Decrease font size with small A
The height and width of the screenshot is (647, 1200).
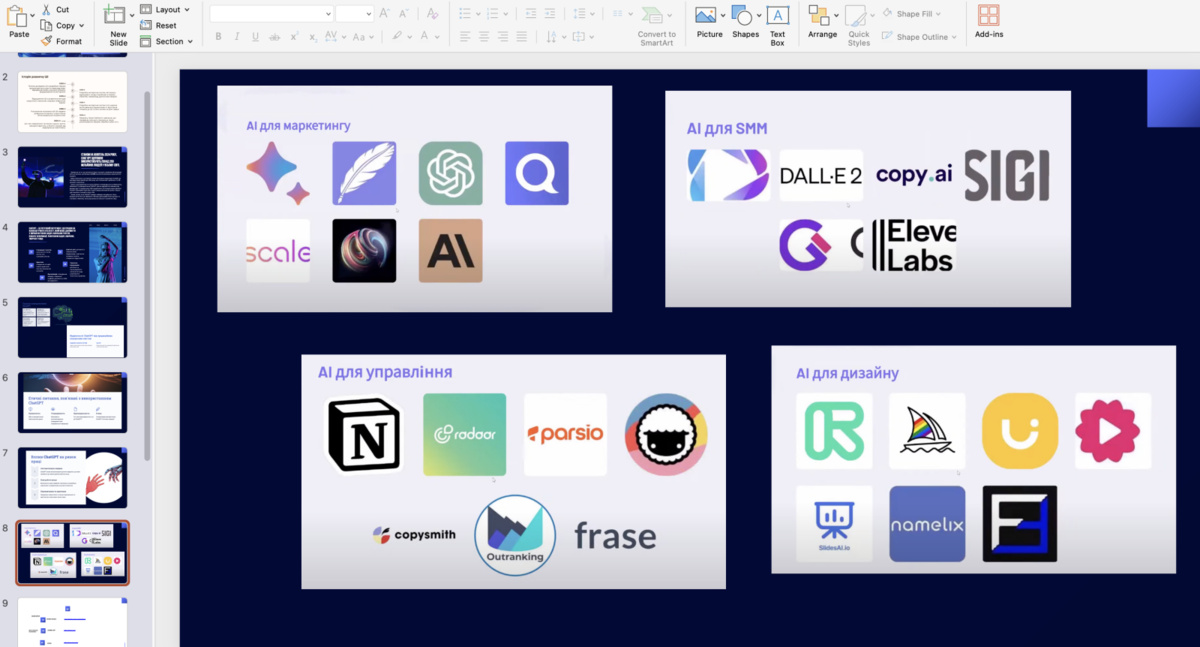403,14
